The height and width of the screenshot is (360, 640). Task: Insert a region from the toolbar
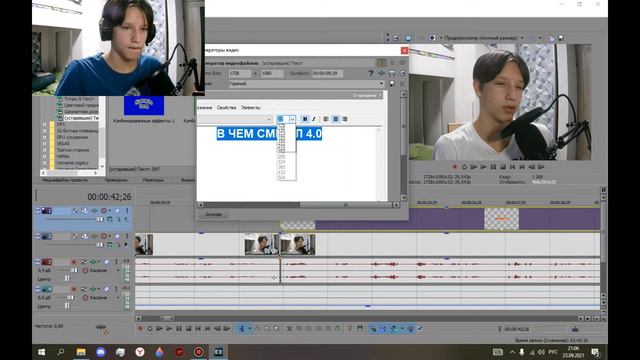click(360, 329)
